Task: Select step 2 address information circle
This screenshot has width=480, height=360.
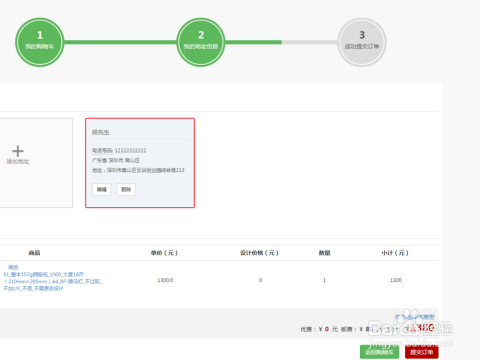Action: [201, 42]
